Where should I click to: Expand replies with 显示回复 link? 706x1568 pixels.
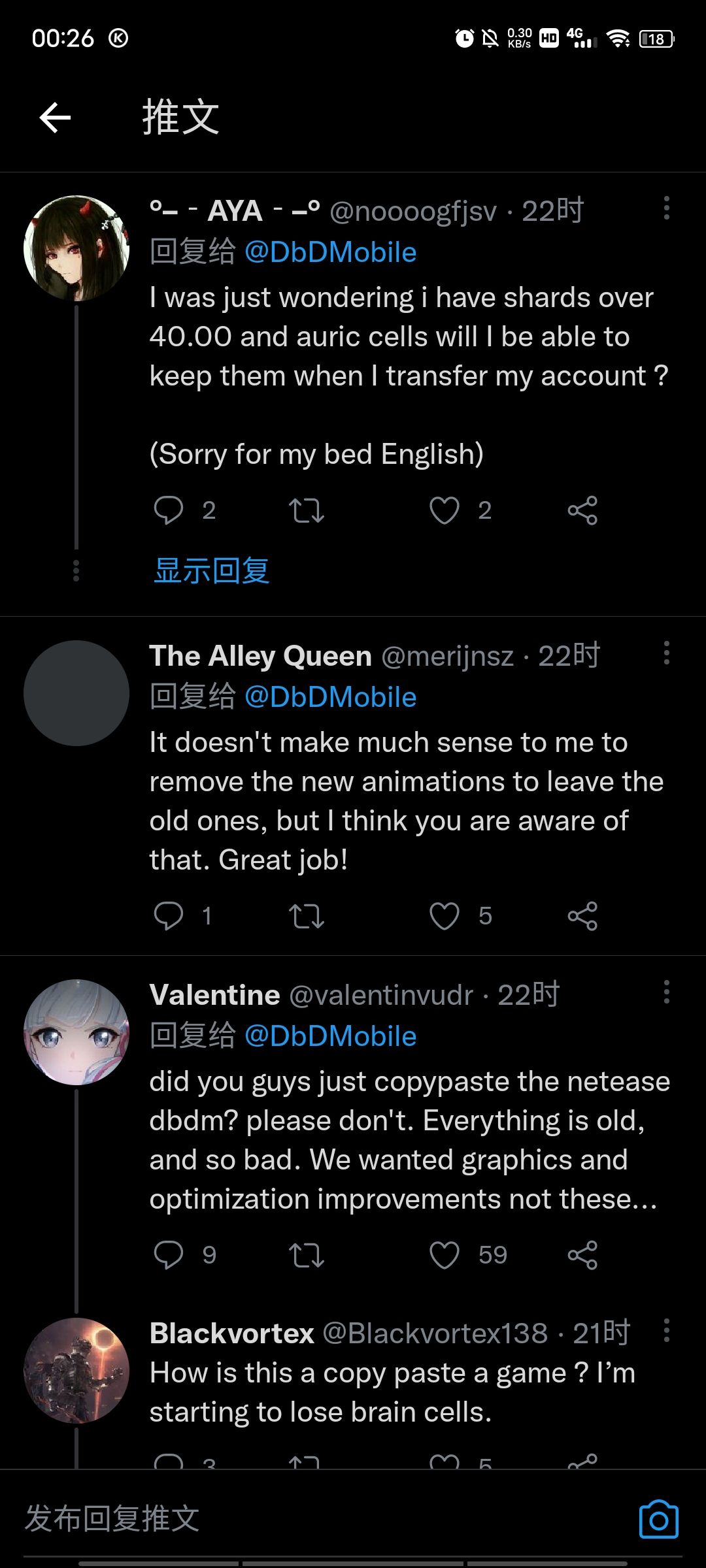pos(212,571)
